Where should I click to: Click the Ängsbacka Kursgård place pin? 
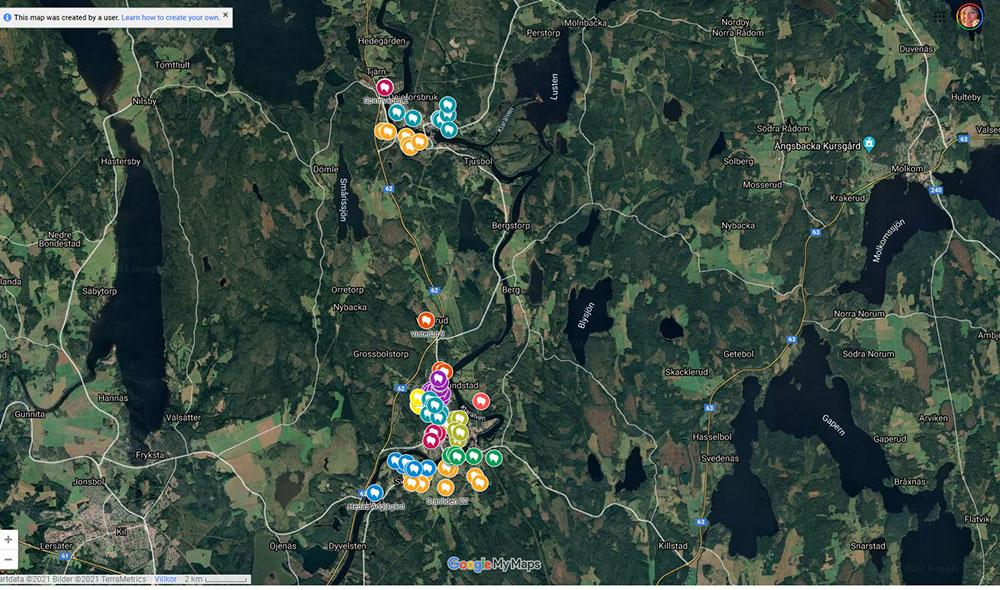[x=870, y=142]
